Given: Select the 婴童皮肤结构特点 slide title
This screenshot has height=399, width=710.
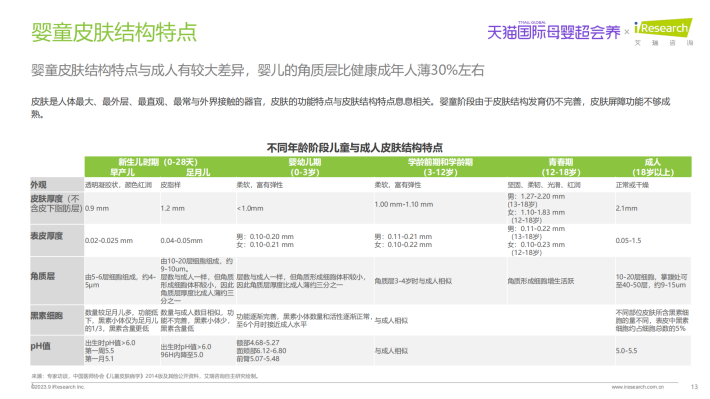Looking at the screenshot, I should tap(114, 32).
